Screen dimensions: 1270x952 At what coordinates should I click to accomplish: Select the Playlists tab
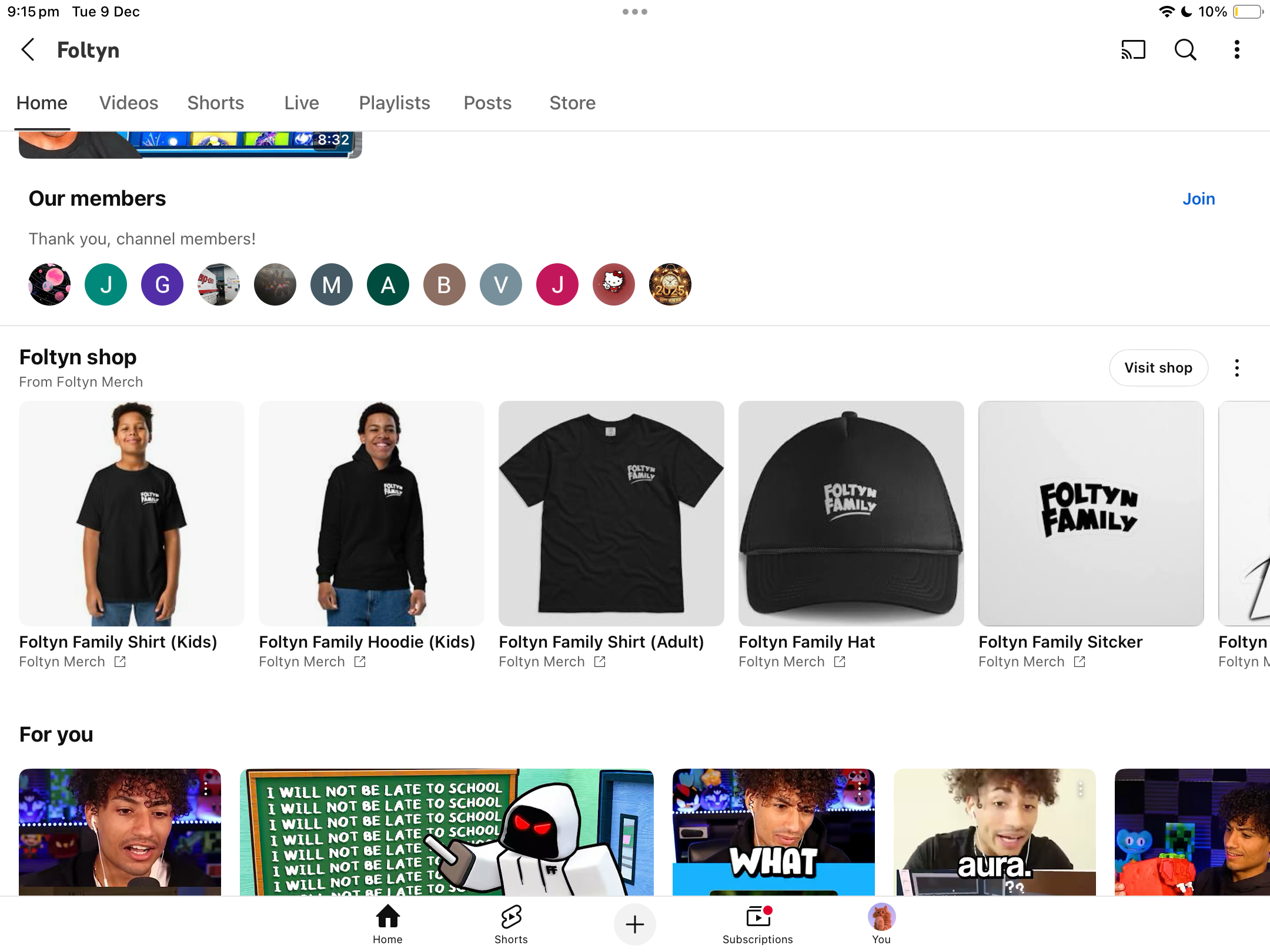point(394,103)
